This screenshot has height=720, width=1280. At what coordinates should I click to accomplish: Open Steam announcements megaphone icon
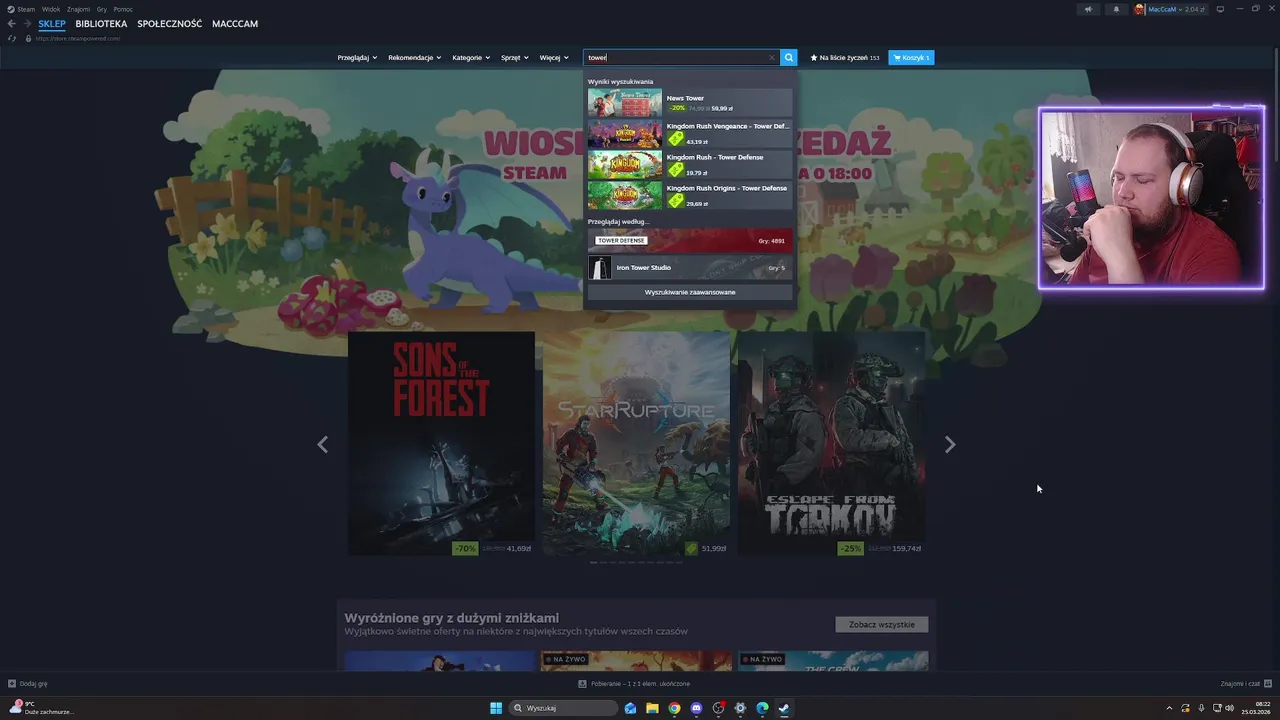tap(1089, 9)
